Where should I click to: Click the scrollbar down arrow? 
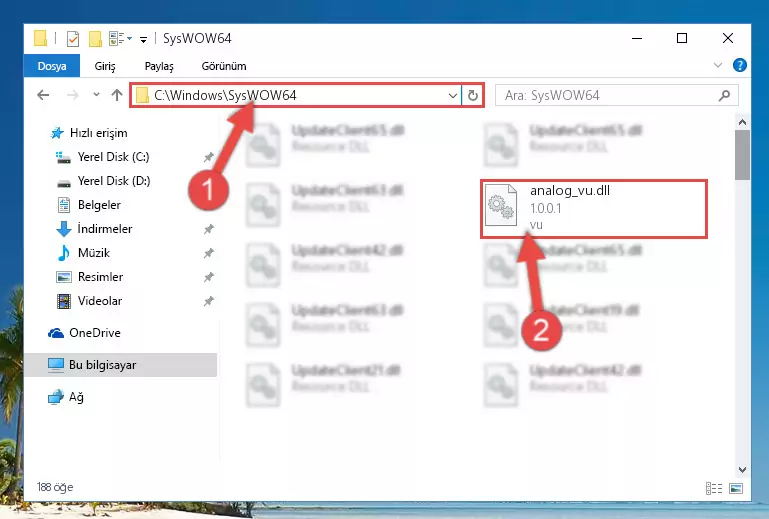743,470
